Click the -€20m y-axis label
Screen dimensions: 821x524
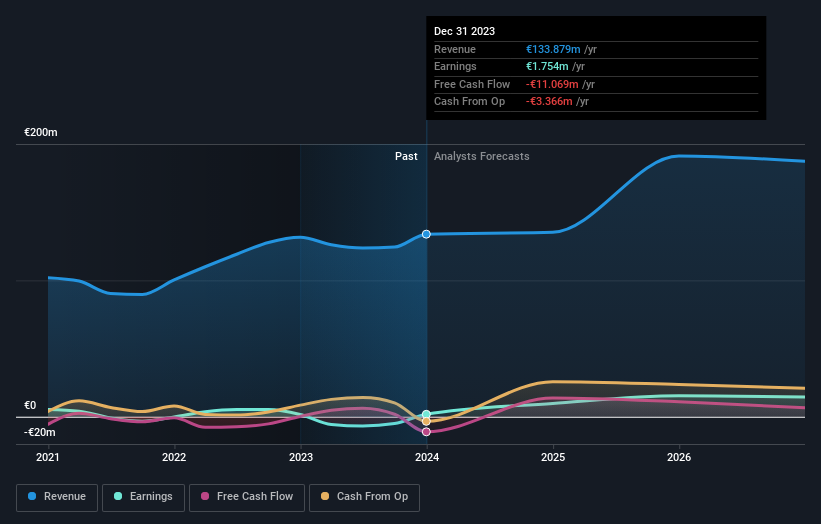40,432
